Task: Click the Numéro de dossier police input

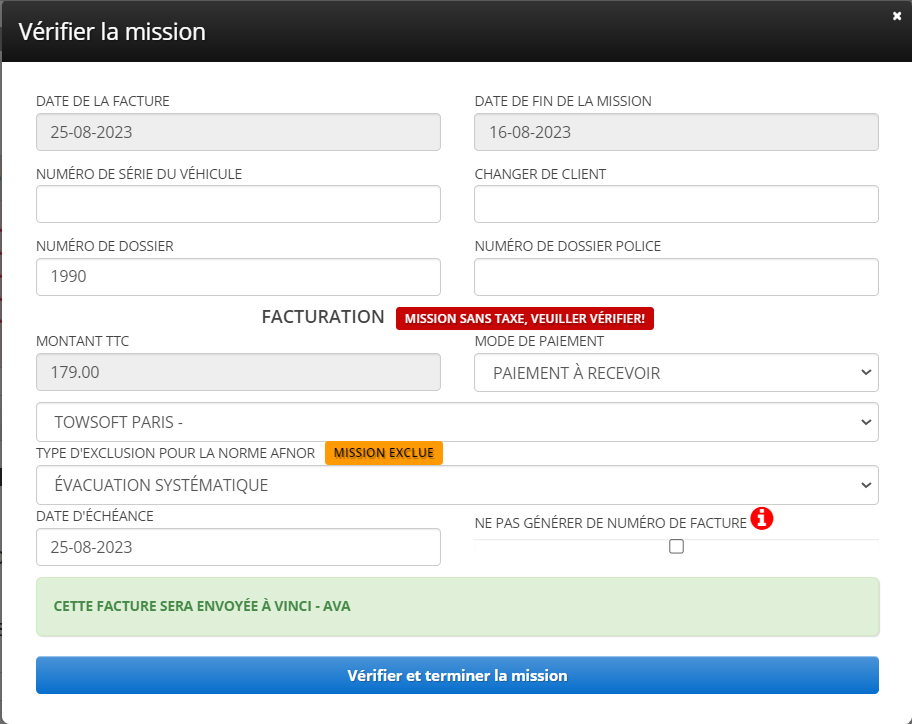Action: pyautogui.click(x=676, y=277)
